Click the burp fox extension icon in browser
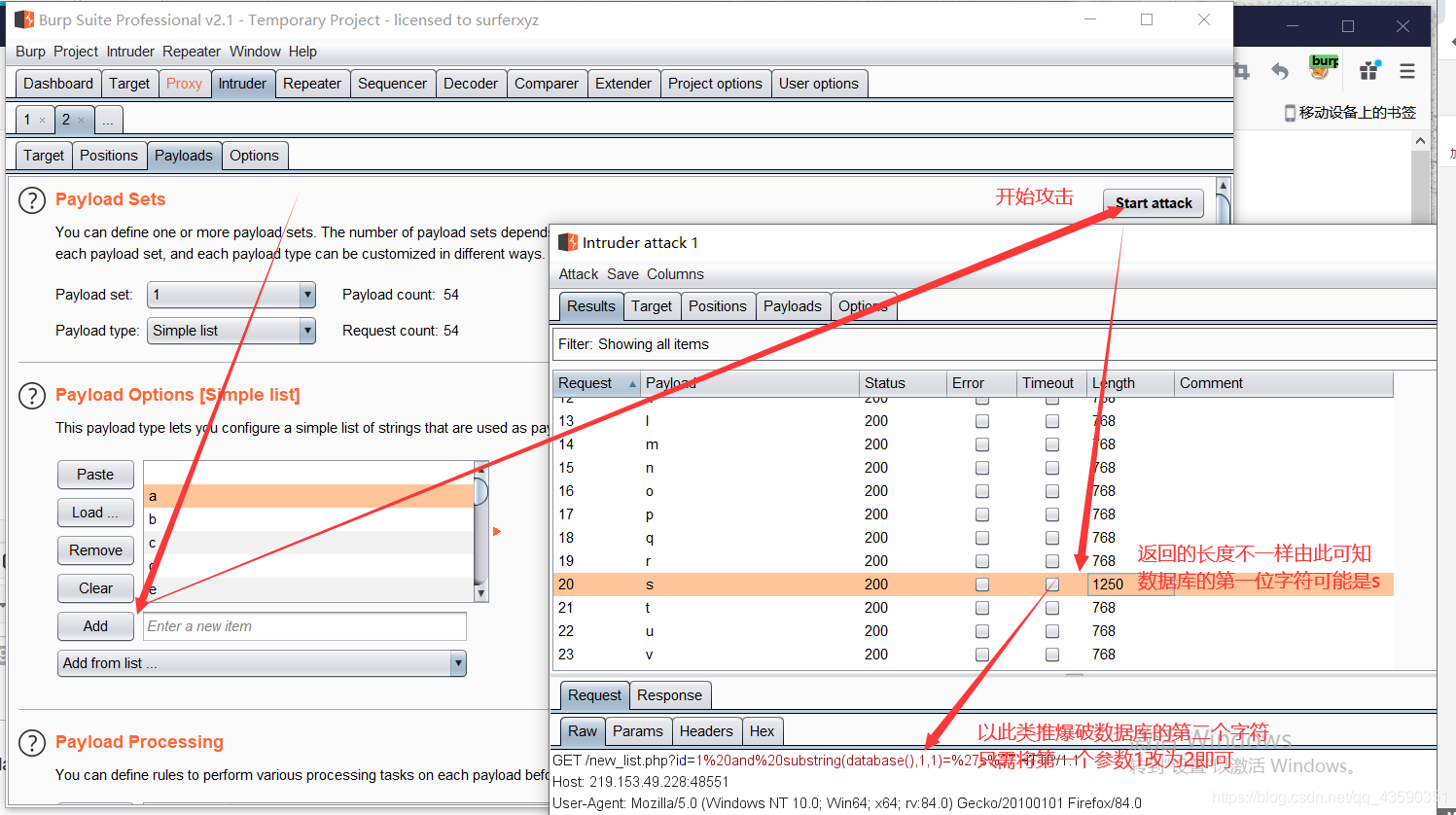This screenshot has width=1456, height=815. (1324, 67)
